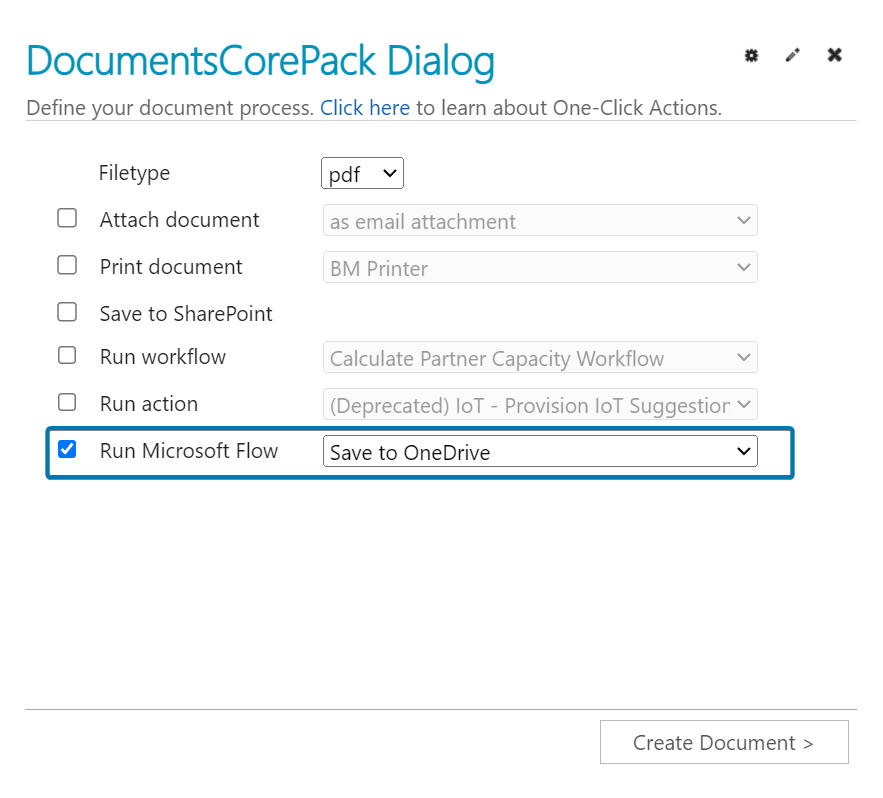The width and height of the screenshot is (883, 798).
Task: Click the Create Document button
Action: pos(724,742)
